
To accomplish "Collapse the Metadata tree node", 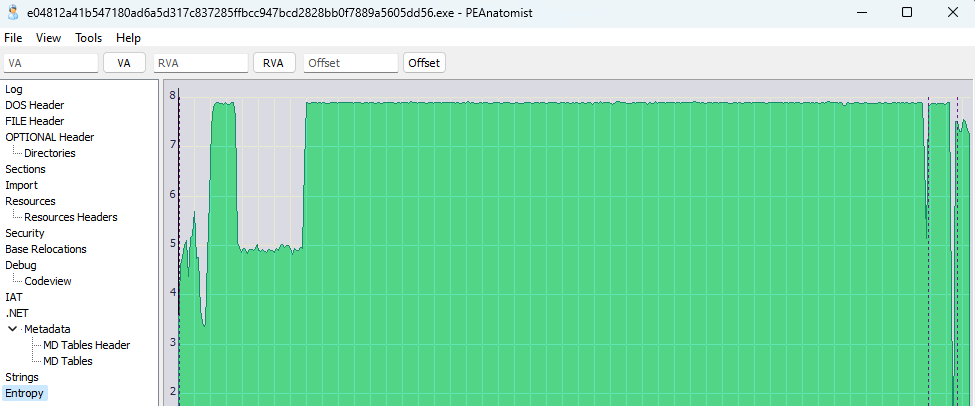I will point(12,329).
